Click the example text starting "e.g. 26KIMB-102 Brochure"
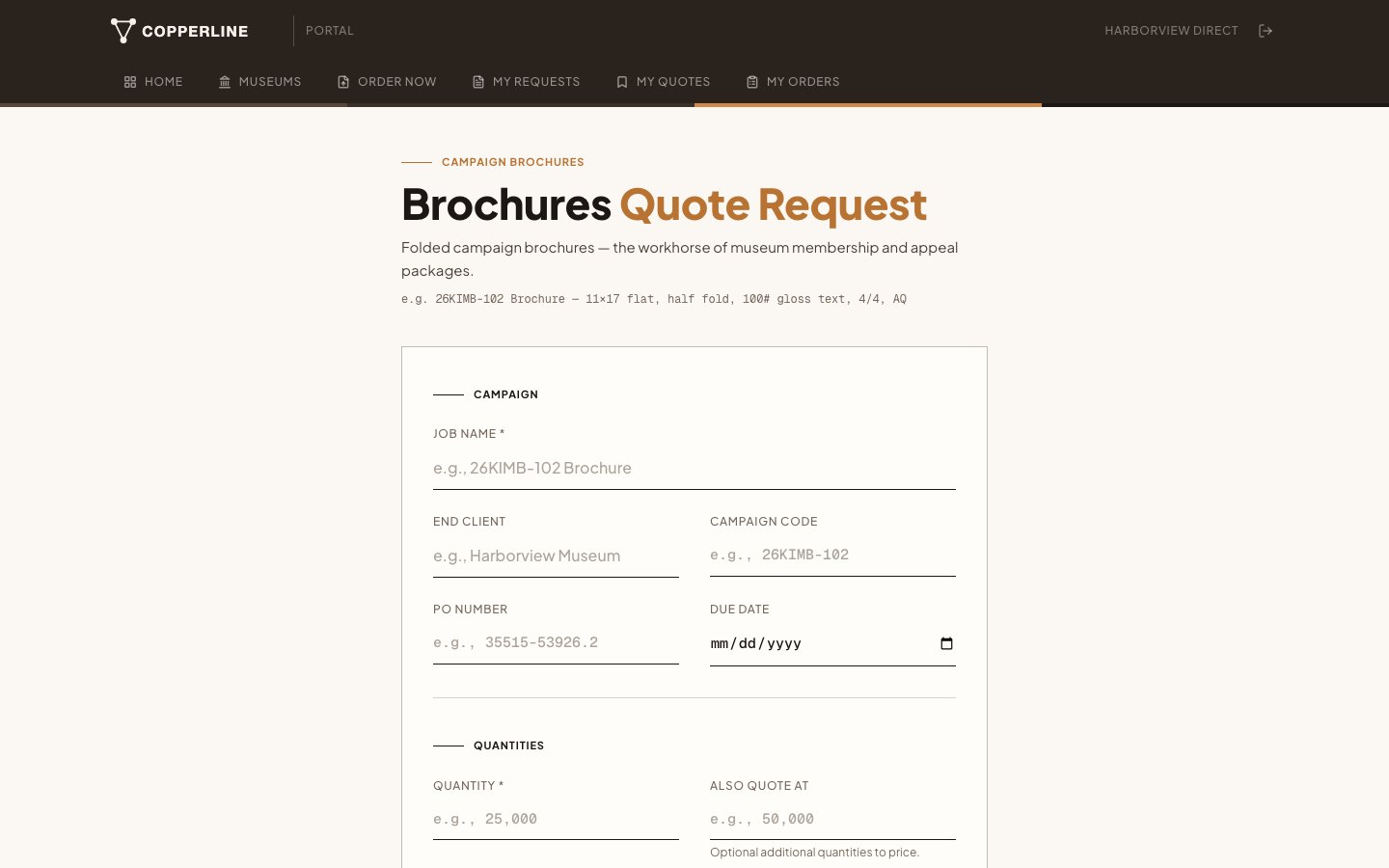The height and width of the screenshot is (868, 1389). 654,299
